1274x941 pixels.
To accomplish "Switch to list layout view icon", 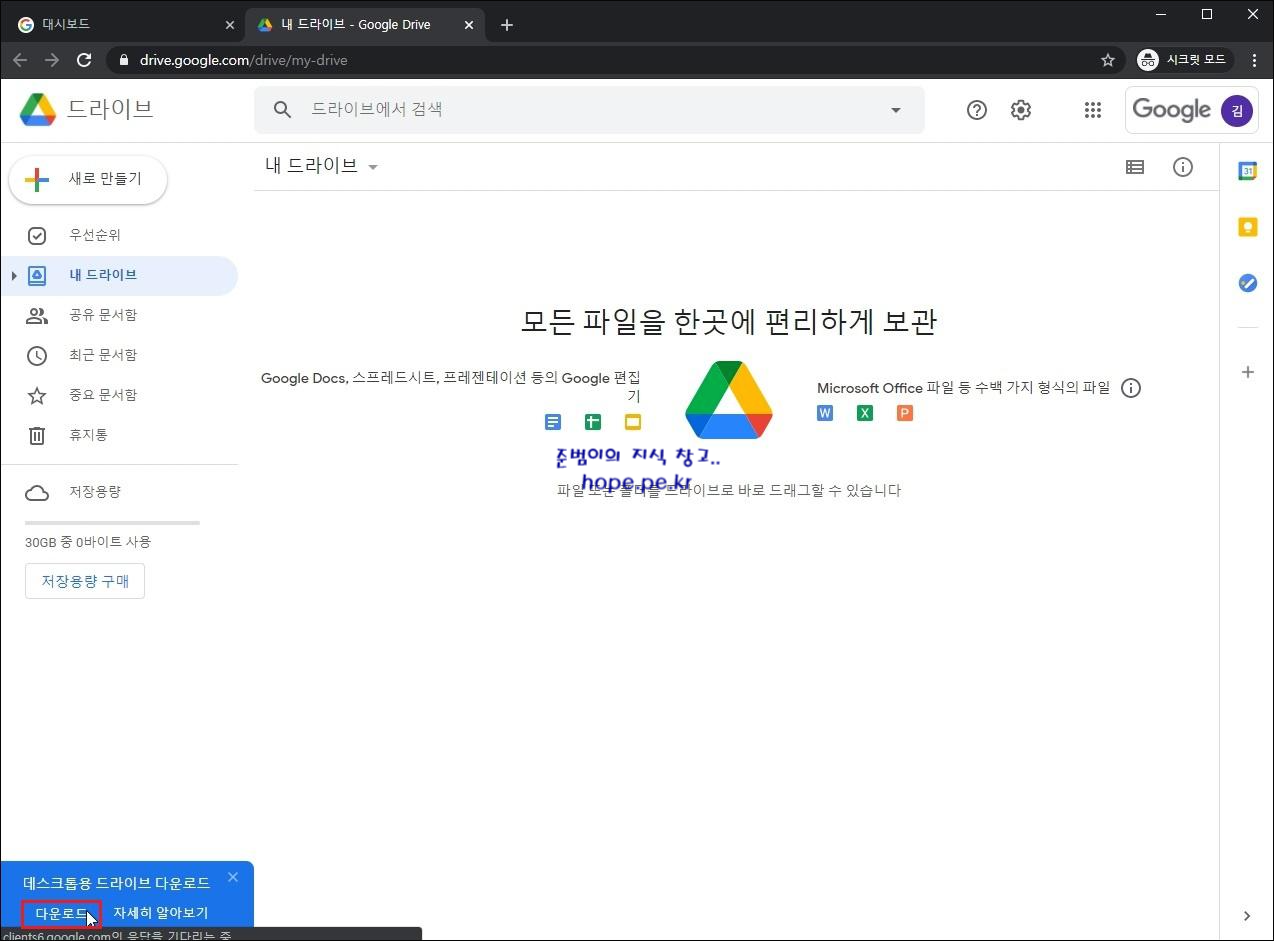I will [1135, 167].
